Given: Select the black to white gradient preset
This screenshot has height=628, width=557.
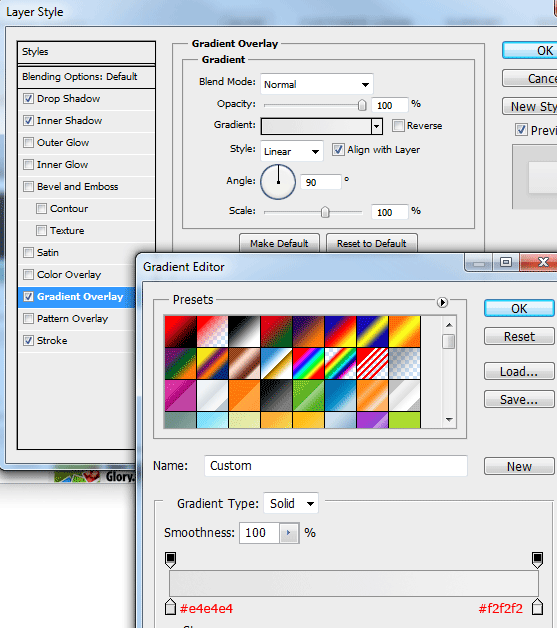Looking at the screenshot, I should coord(244,331).
